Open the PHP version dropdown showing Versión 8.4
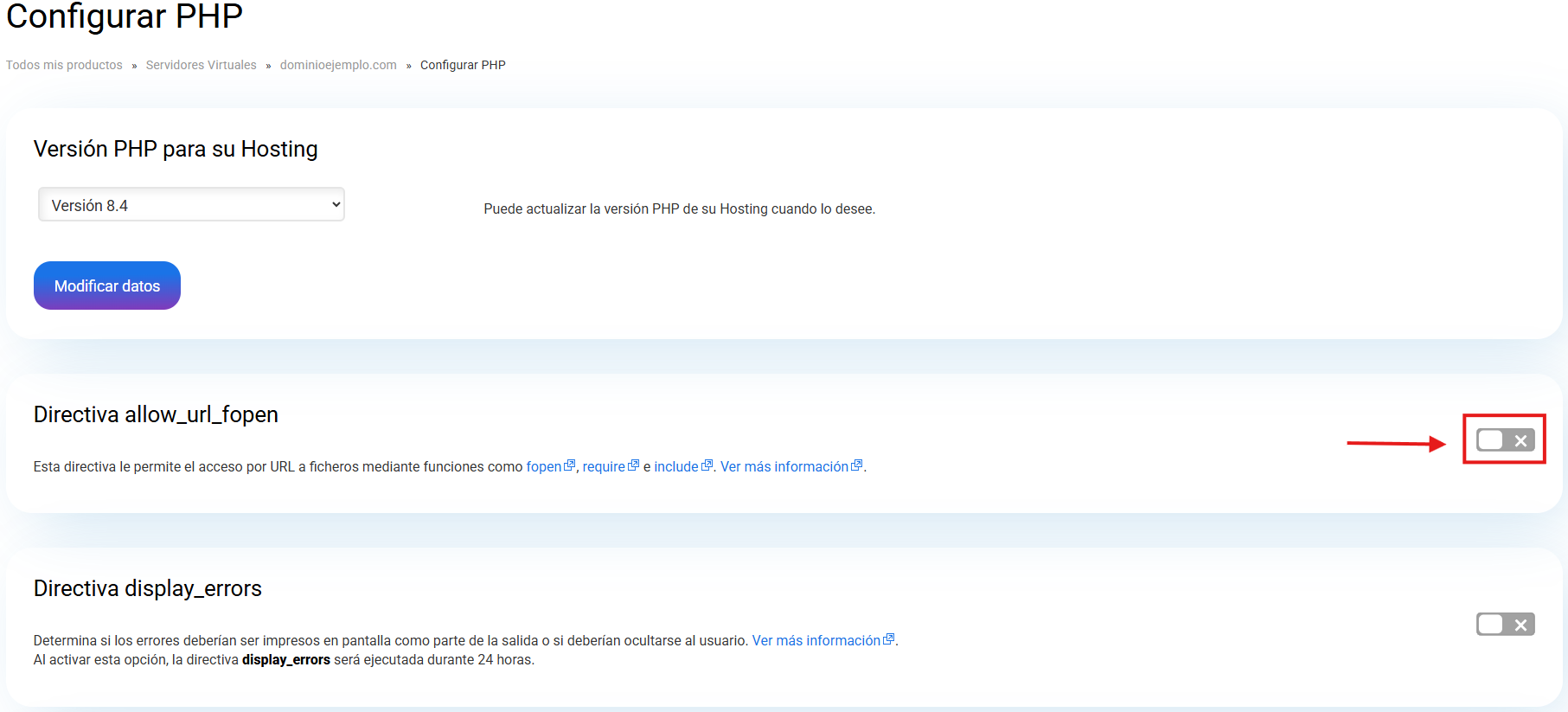This screenshot has height=712, width=1568. coord(191,205)
